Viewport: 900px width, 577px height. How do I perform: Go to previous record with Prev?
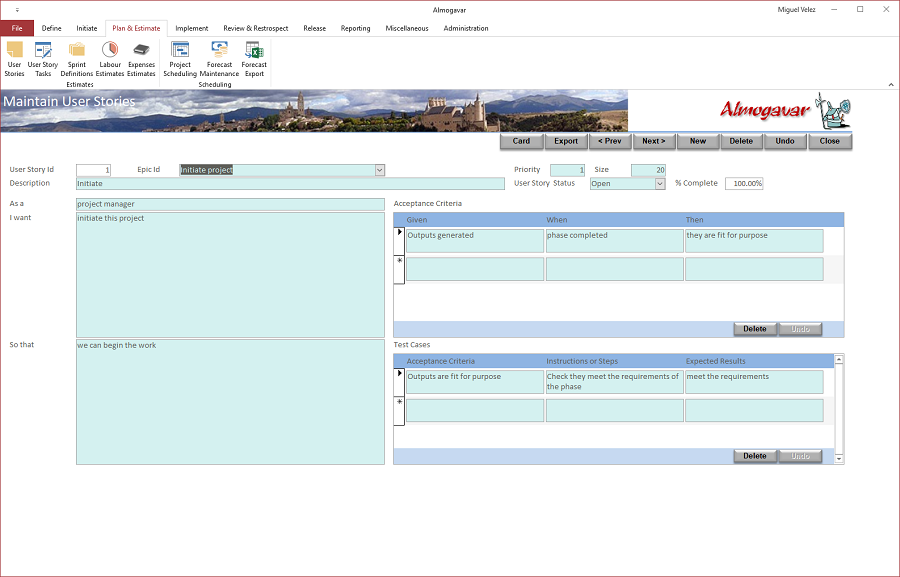pos(610,141)
